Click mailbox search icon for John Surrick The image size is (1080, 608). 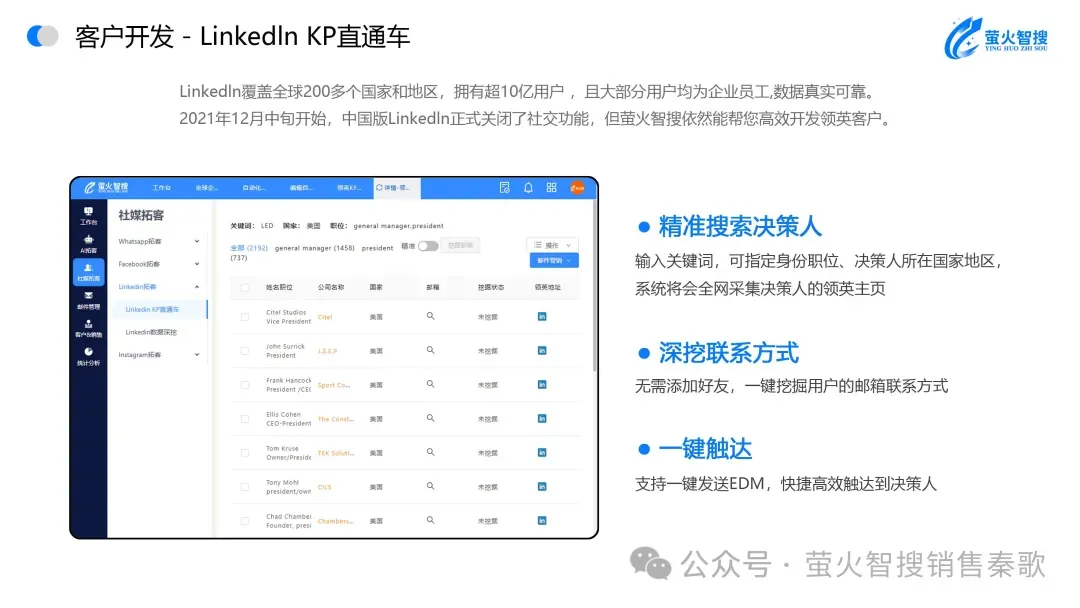tap(430, 350)
